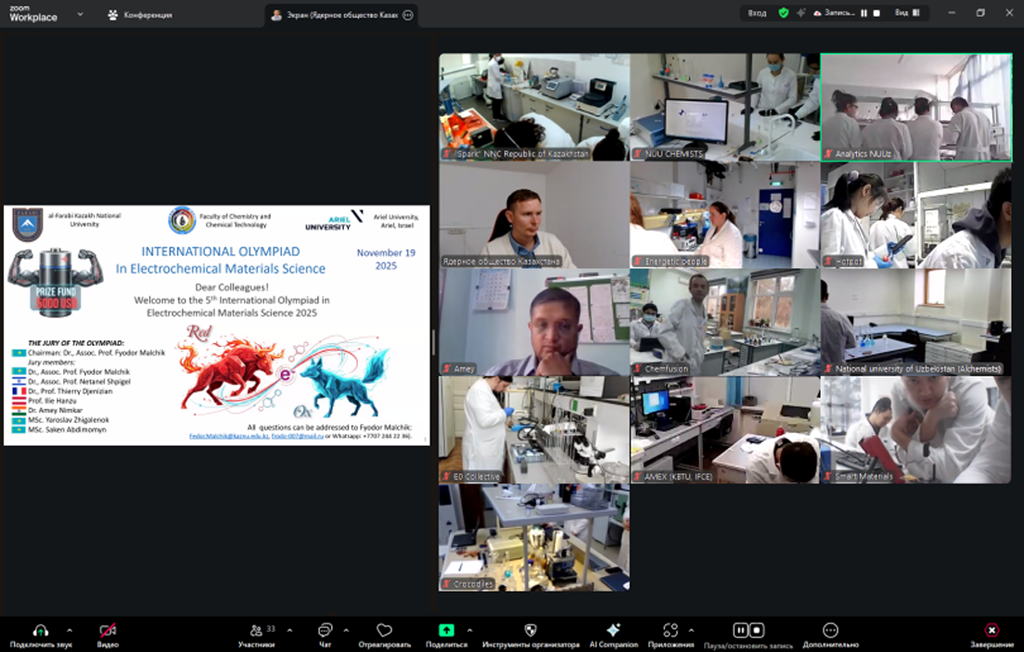Open the Приложения (Apps) icon
The height and width of the screenshot is (652, 1024).
click(x=670, y=630)
